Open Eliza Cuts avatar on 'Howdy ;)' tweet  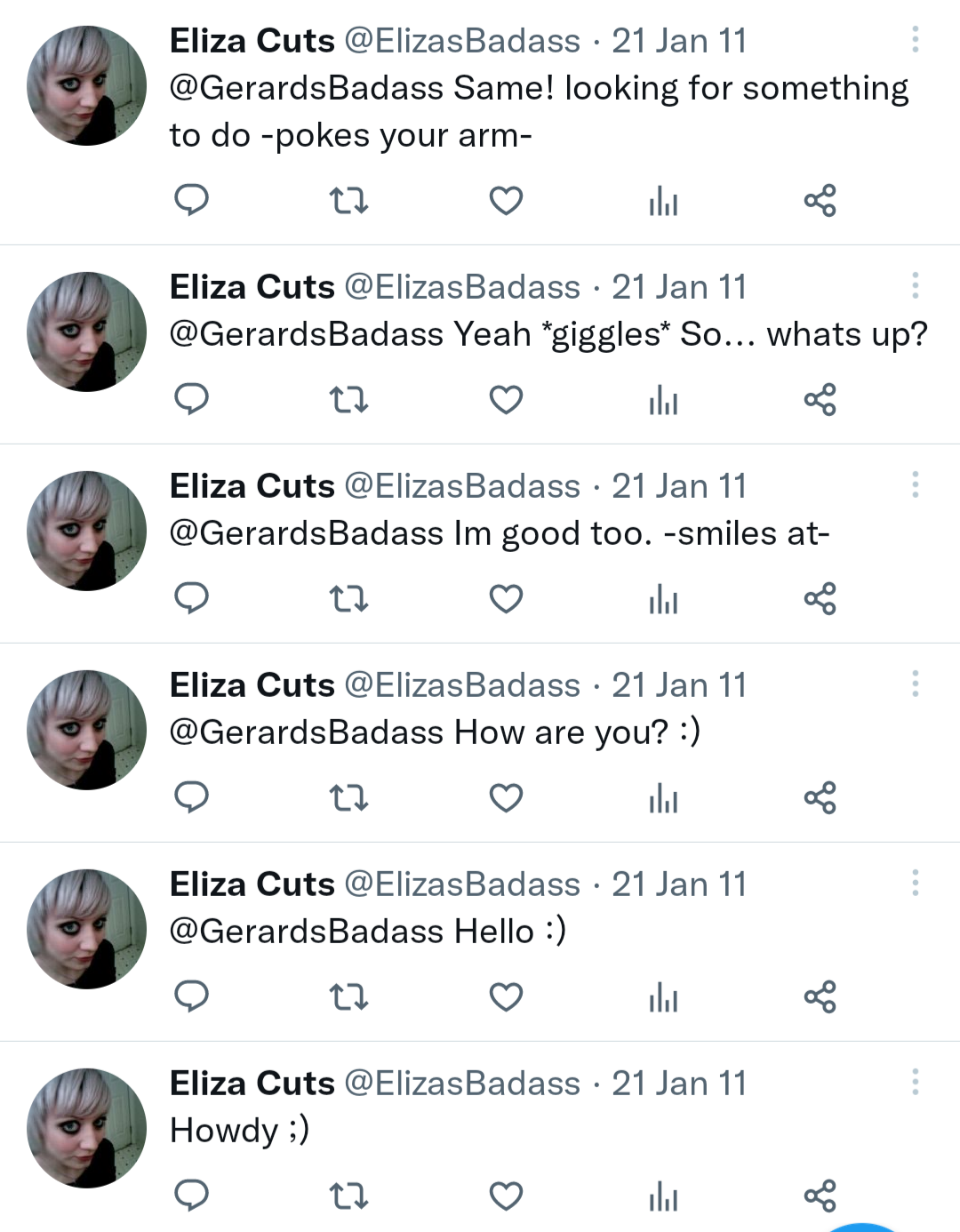[86, 1127]
